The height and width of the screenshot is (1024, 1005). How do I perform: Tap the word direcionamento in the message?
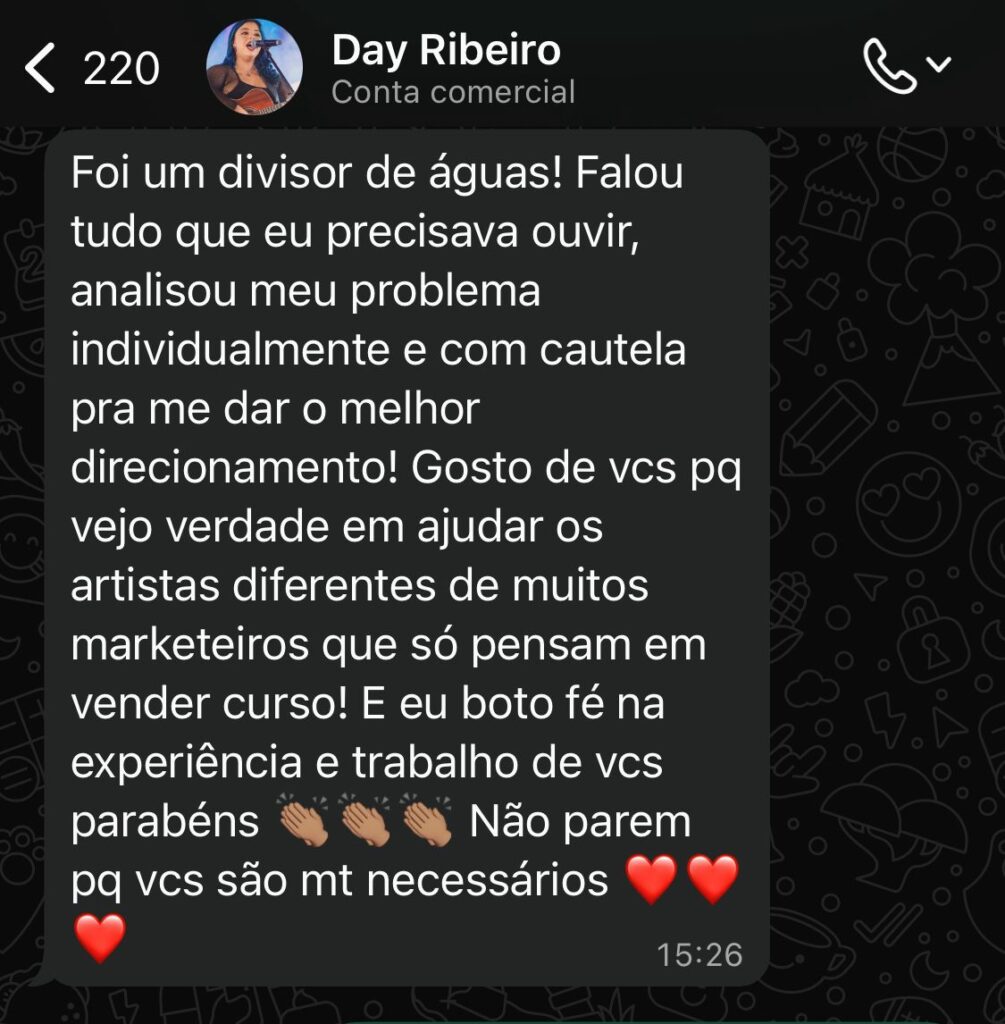point(234,468)
